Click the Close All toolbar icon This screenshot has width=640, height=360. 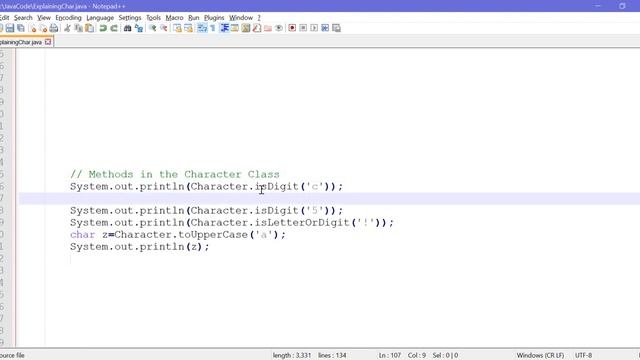pyautogui.click(x=43, y=28)
